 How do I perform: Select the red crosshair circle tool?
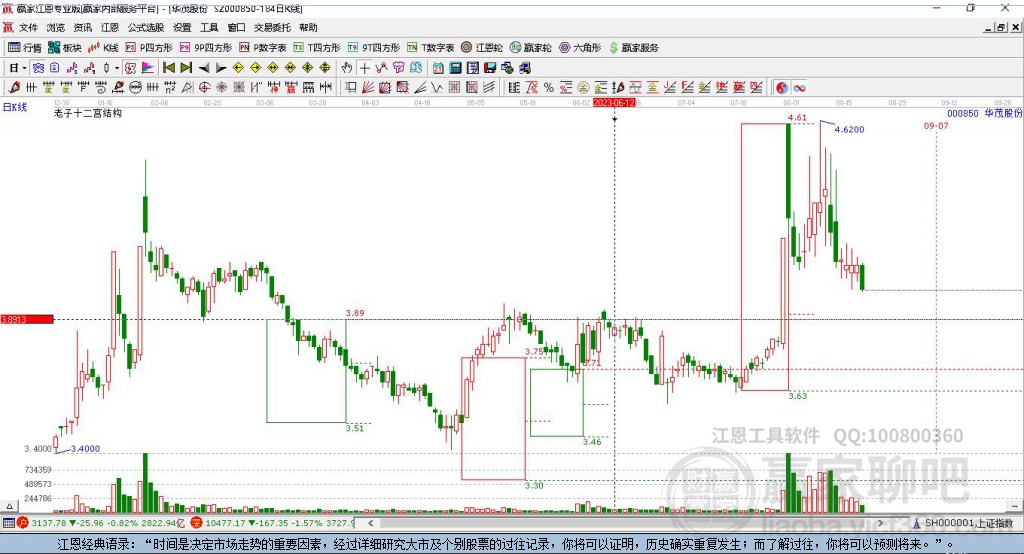point(204,87)
